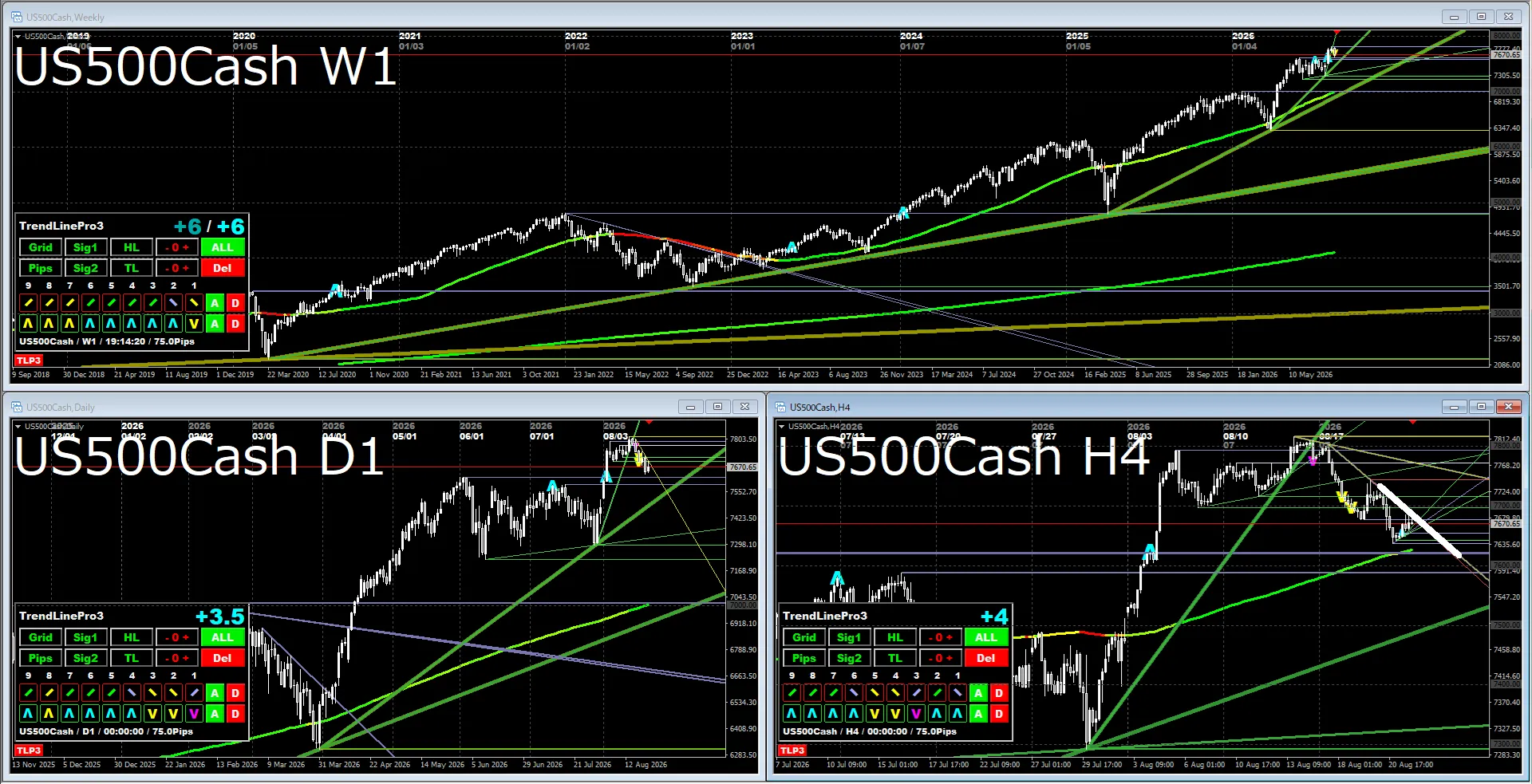
Task: Click the red Del button in W1 panel
Action: (223, 268)
